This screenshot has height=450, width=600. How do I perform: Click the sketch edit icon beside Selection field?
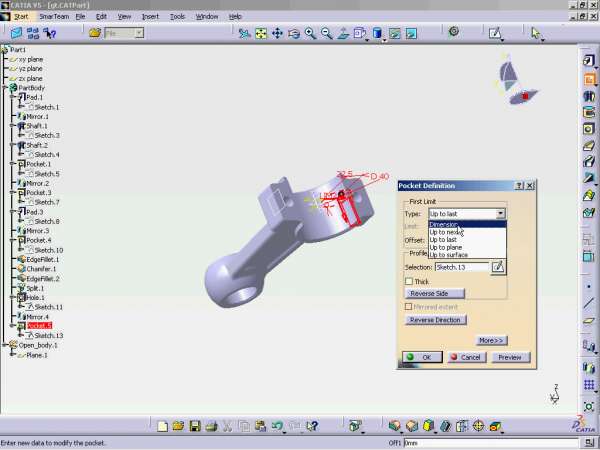[x=498, y=267]
